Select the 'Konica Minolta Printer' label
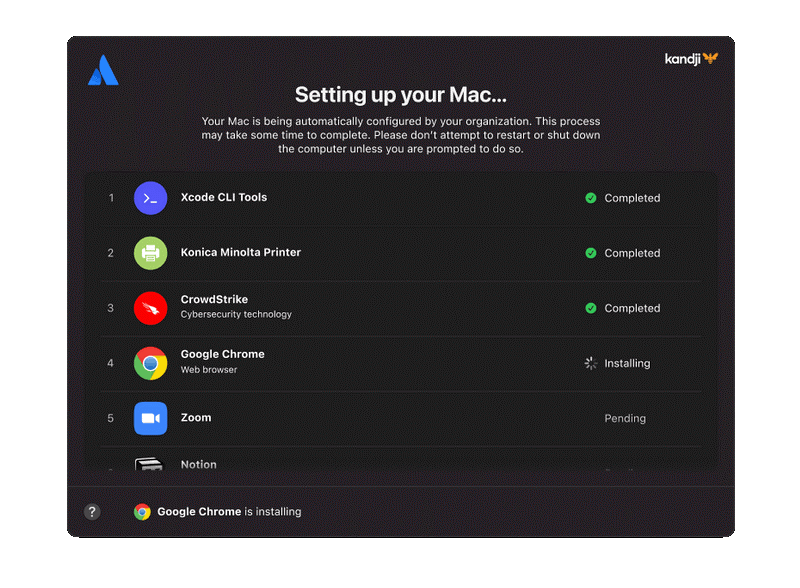The height and width of the screenshot is (588, 800). click(241, 253)
